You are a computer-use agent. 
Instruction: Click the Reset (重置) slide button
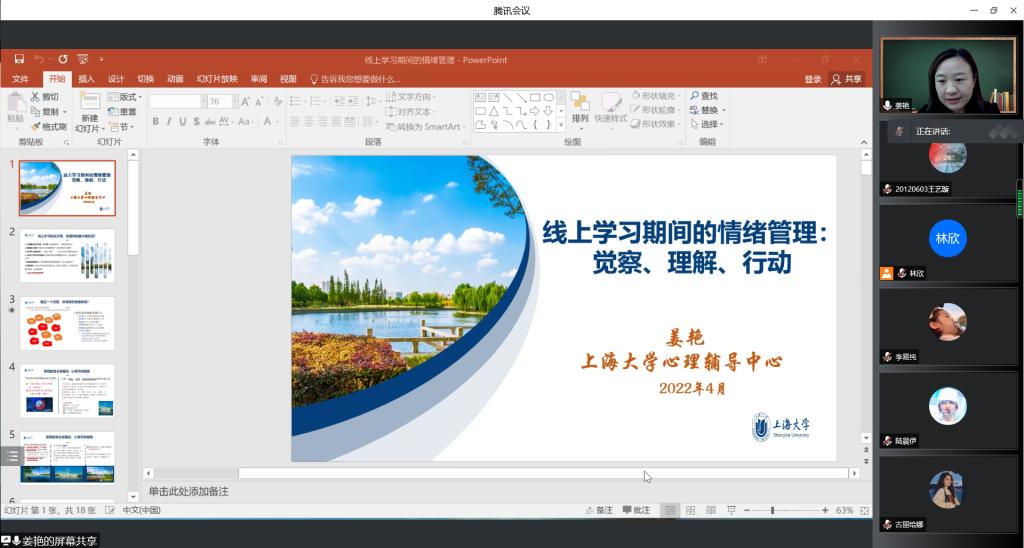(123, 112)
